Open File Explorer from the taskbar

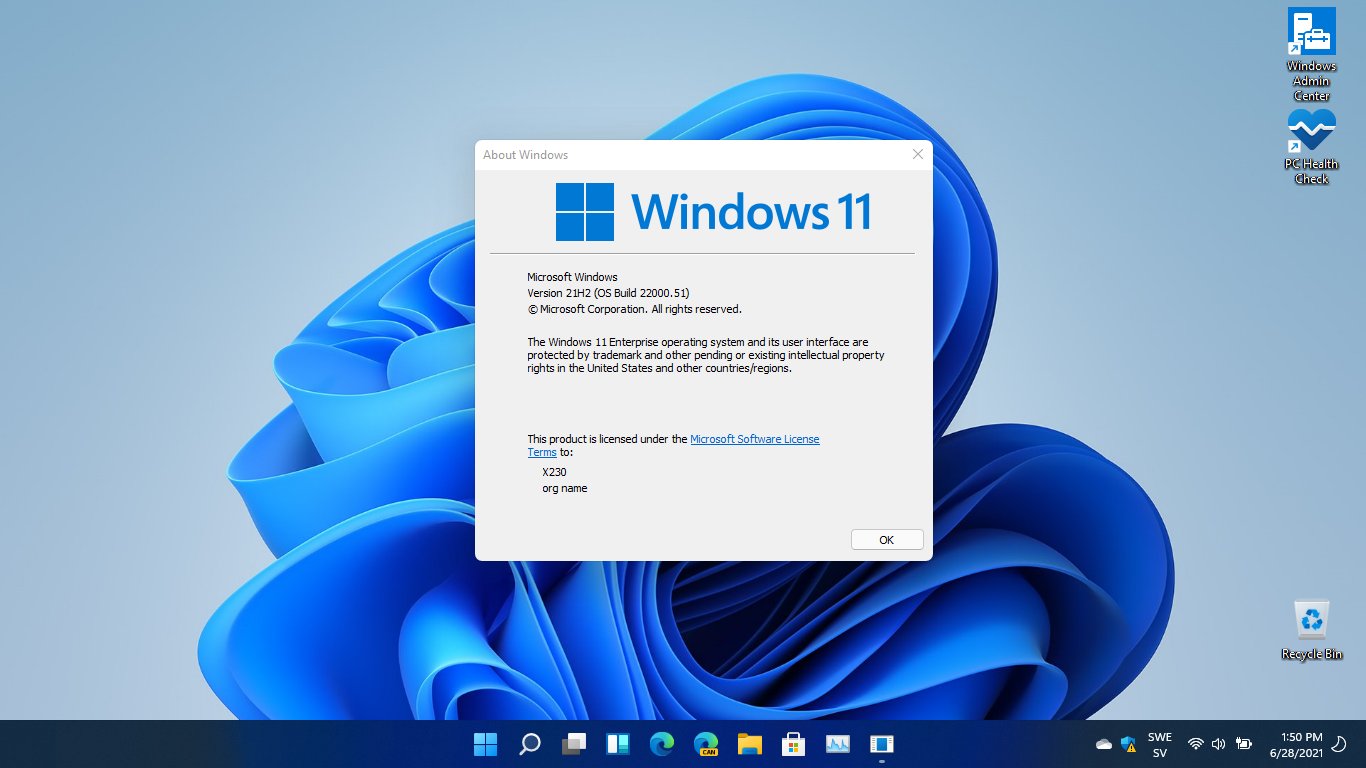750,744
